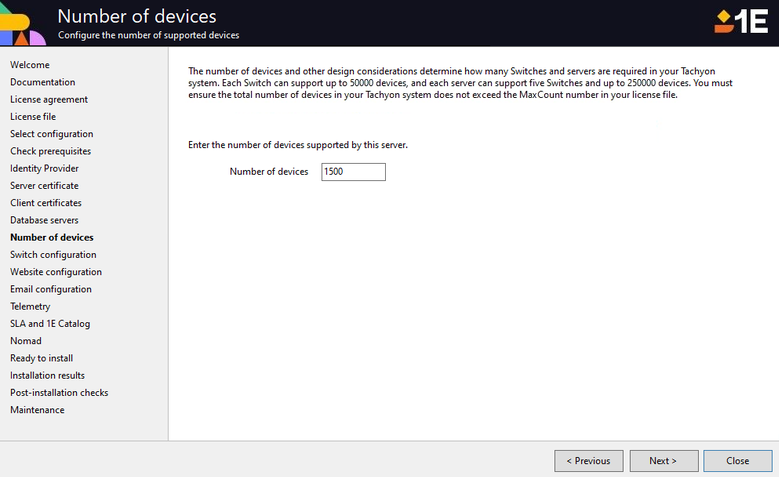Image resolution: width=779 pixels, height=477 pixels.
Task: Click the Number of devices input field
Action: 353,172
